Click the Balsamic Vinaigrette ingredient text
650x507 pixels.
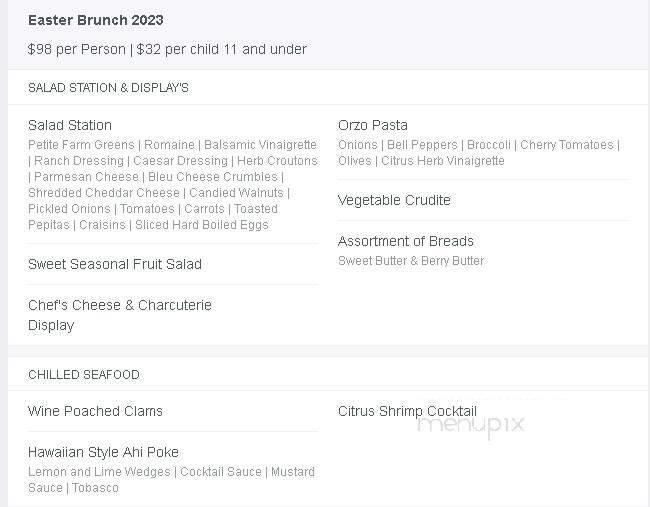tap(260, 145)
